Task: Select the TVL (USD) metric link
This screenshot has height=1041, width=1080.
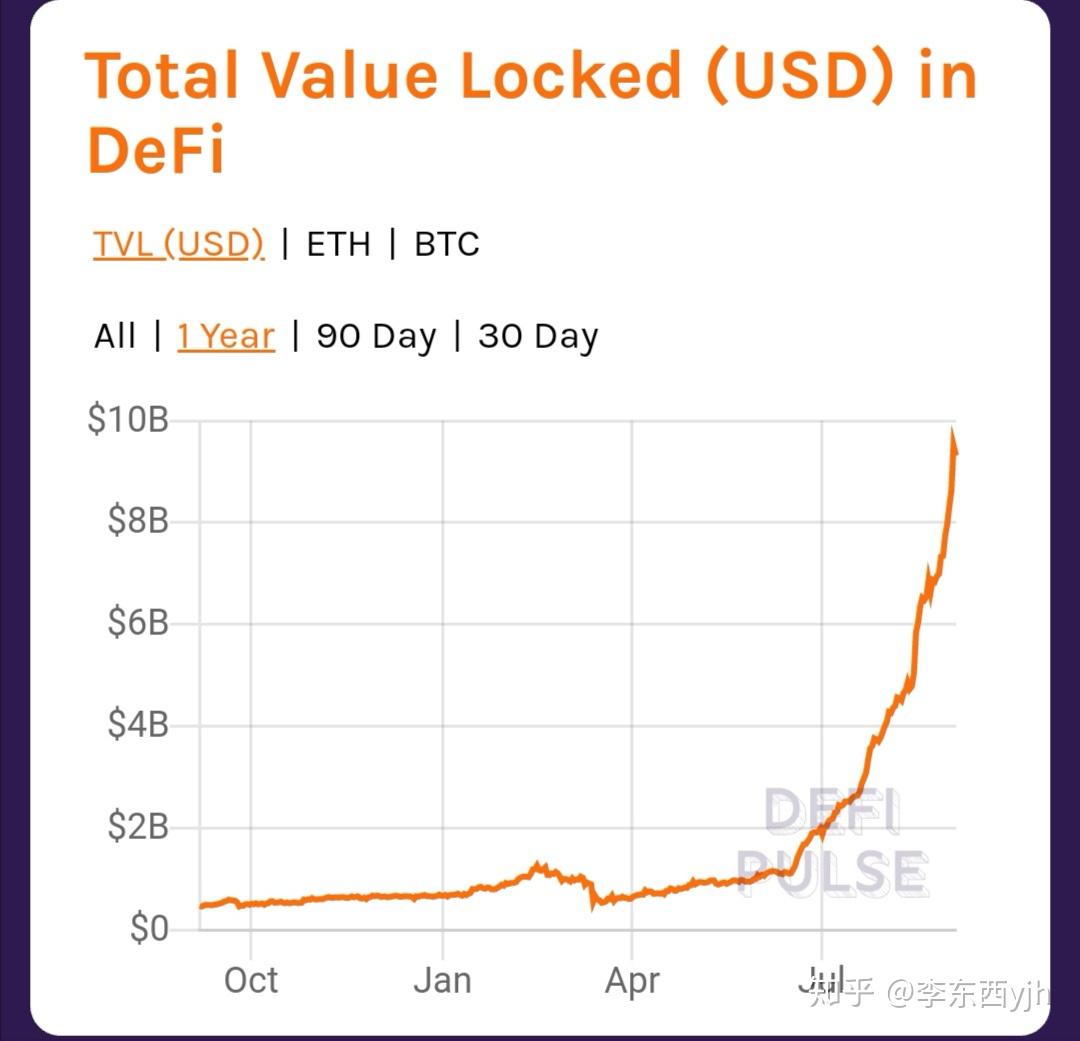Action: (176, 242)
